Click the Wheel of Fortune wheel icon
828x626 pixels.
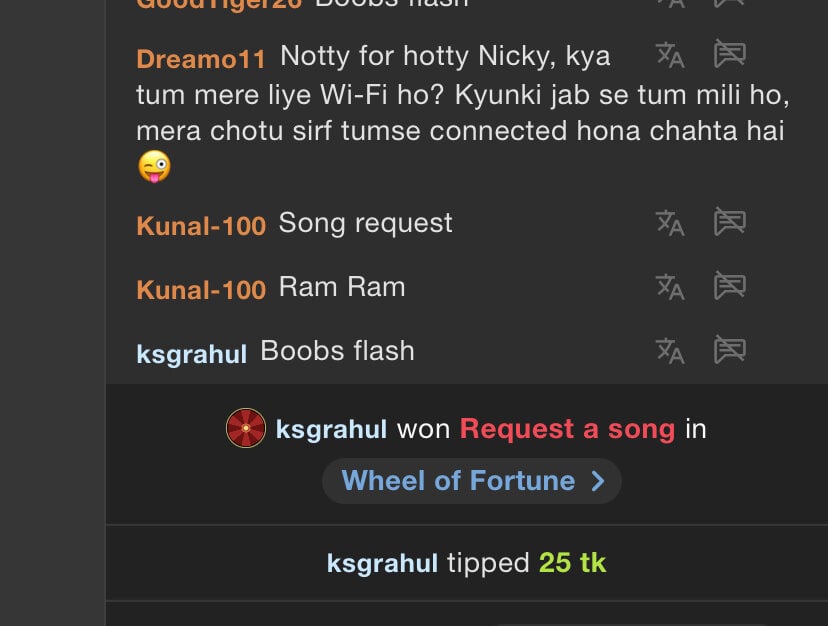pos(245,428)
